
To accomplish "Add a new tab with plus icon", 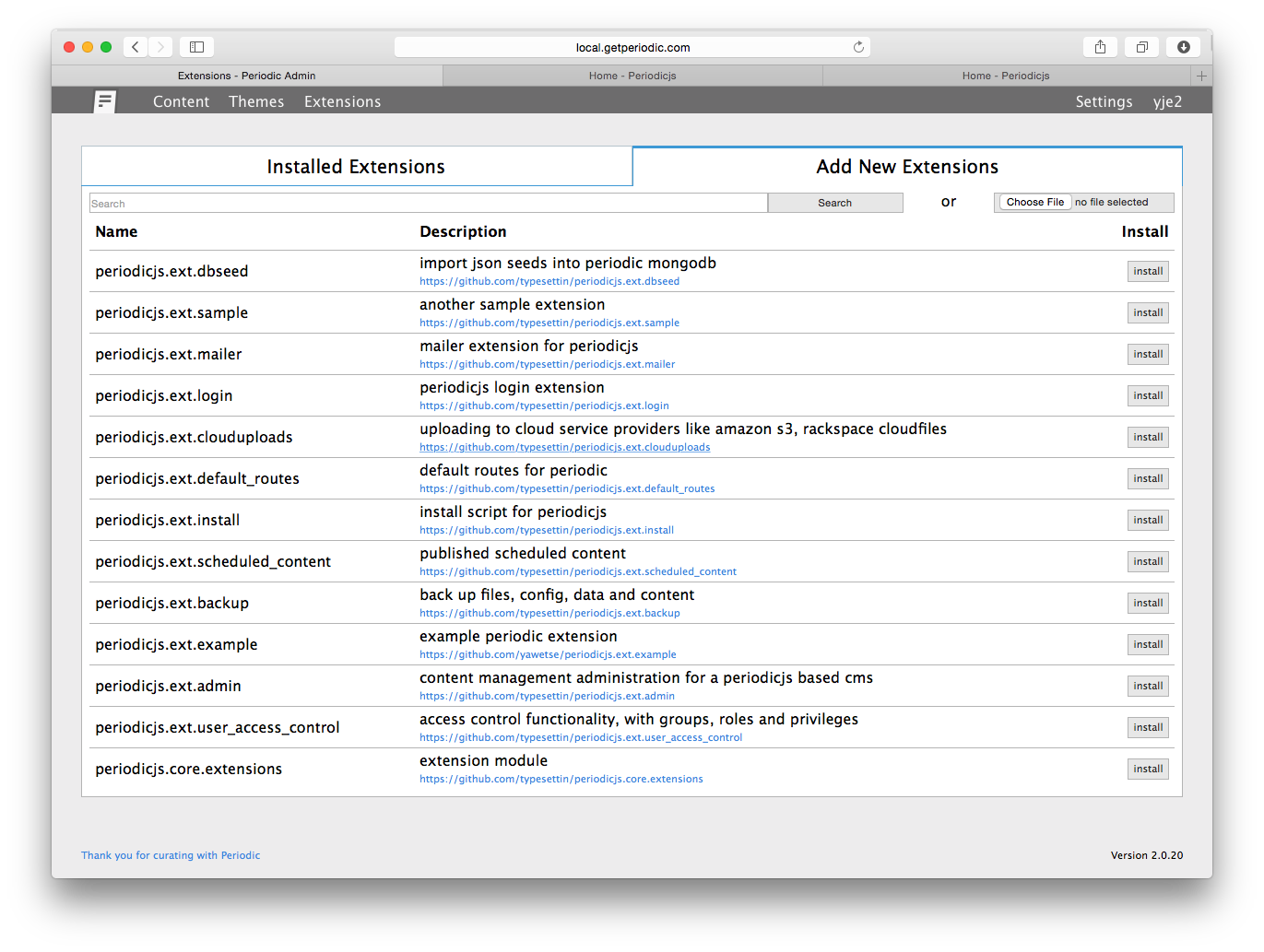I will coord(1201,76).
